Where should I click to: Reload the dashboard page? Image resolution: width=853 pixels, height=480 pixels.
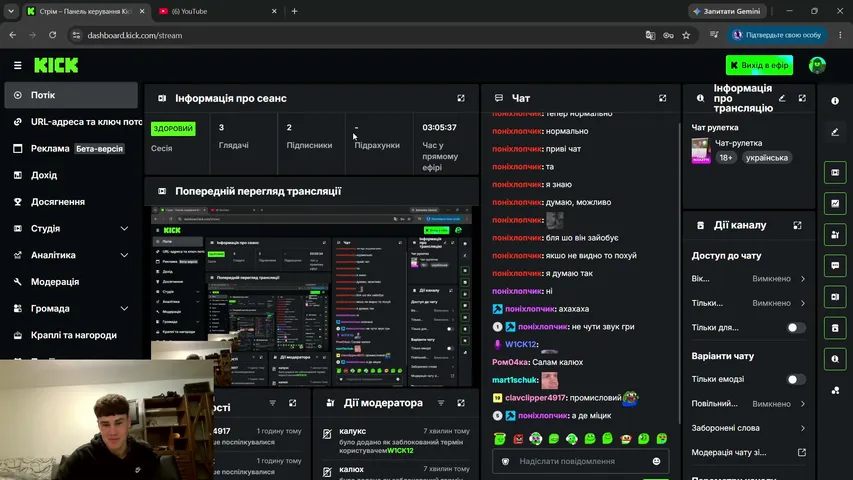coord(52,35)
